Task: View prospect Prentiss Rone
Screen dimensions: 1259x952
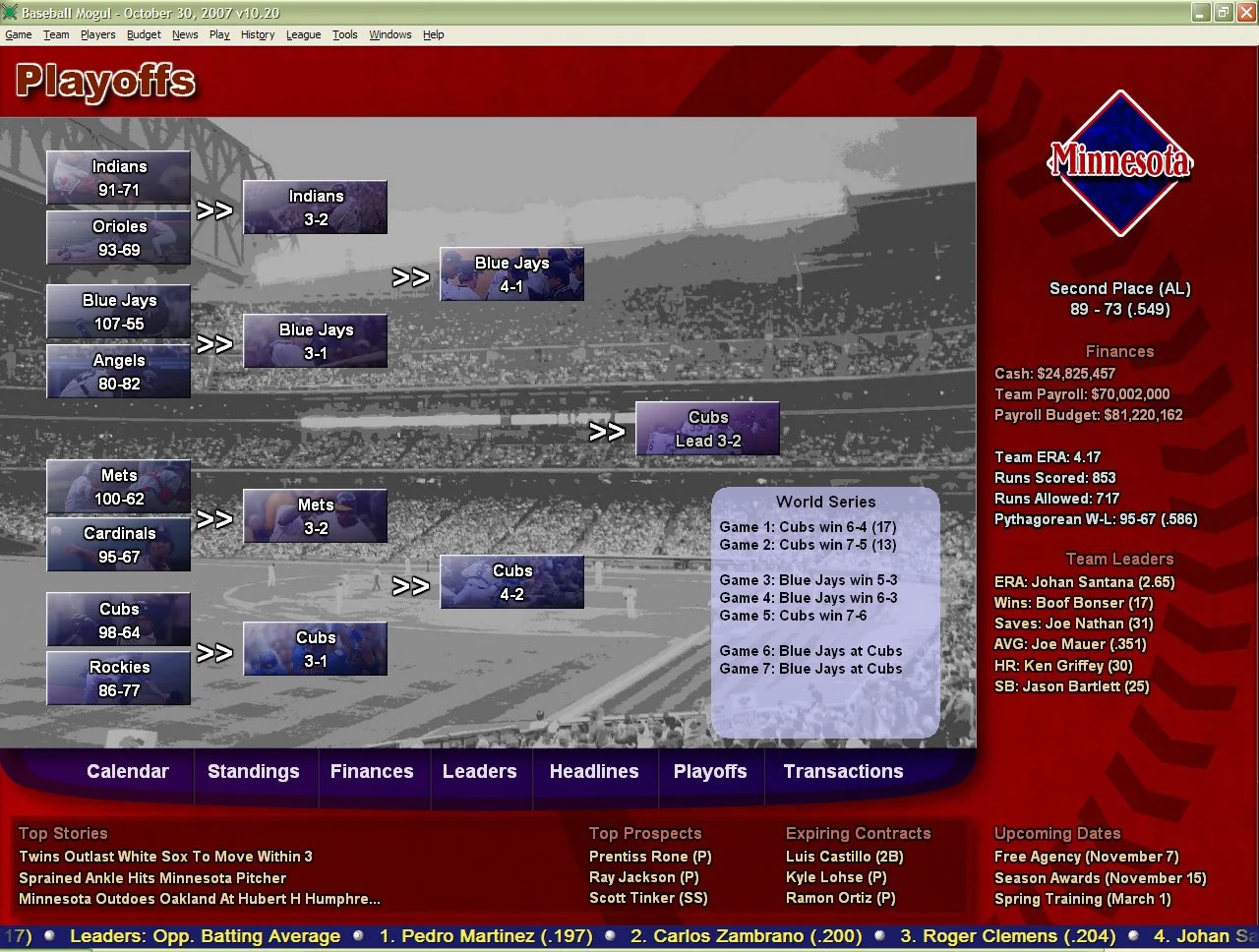Action: [649, 856]
